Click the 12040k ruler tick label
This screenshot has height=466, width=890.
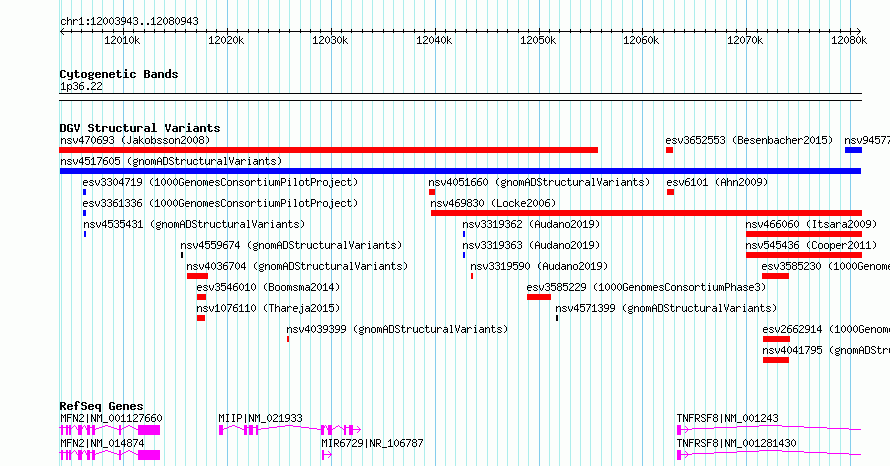click(x=434, y=40)
